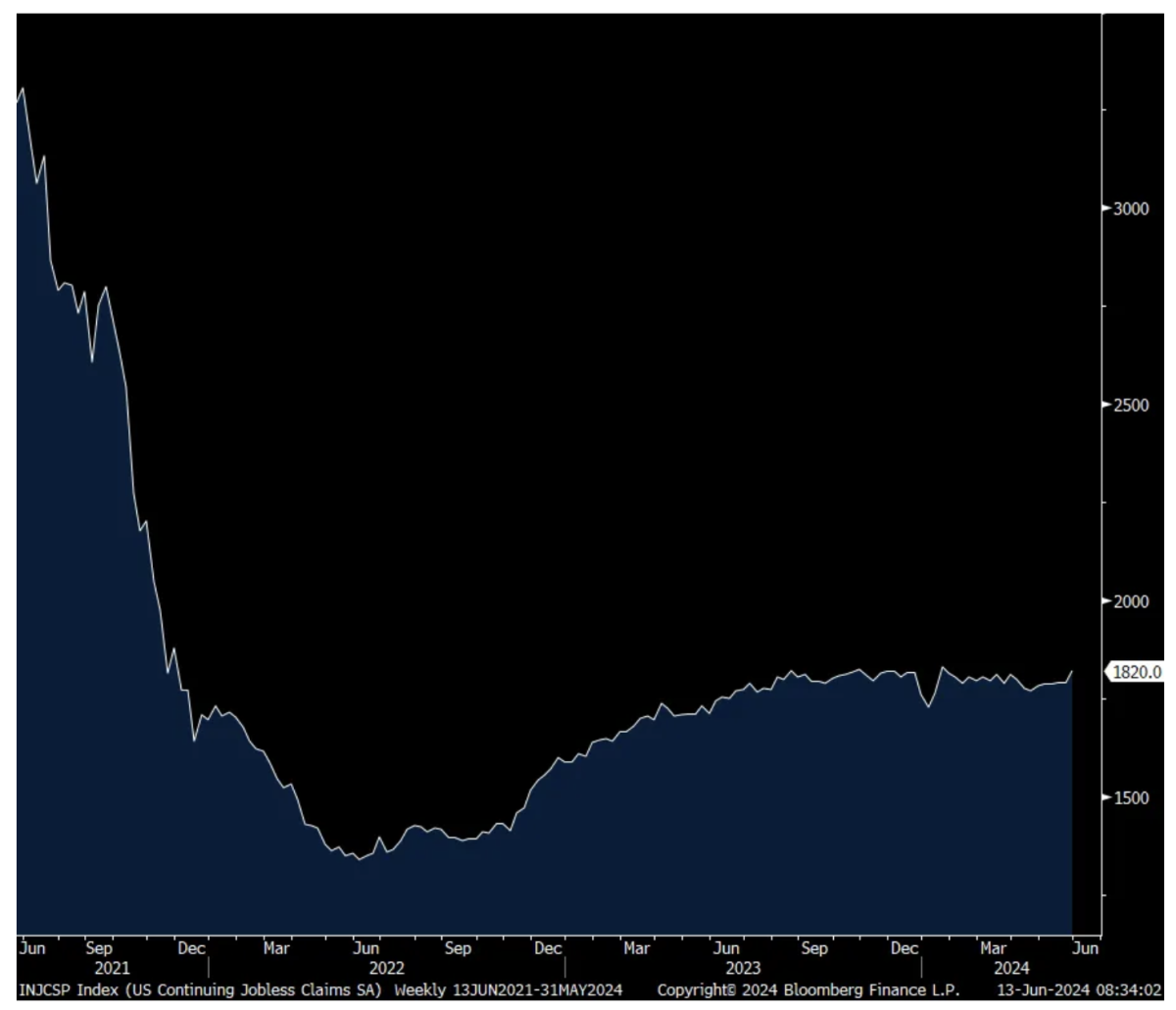1176x1010 pixels.
Task: Click the Jun label above 2023
Action: (x=725, y=948)
